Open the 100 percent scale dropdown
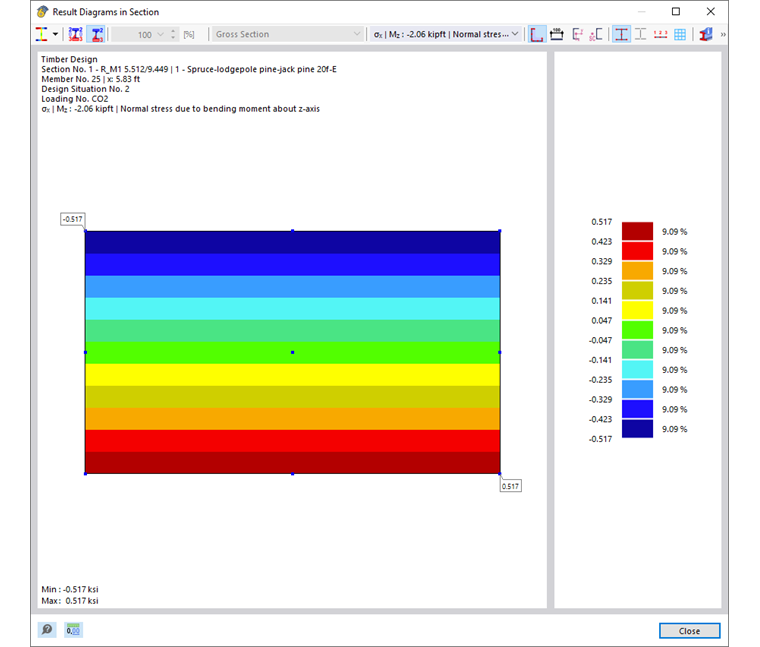 click(x=160, y=34)
